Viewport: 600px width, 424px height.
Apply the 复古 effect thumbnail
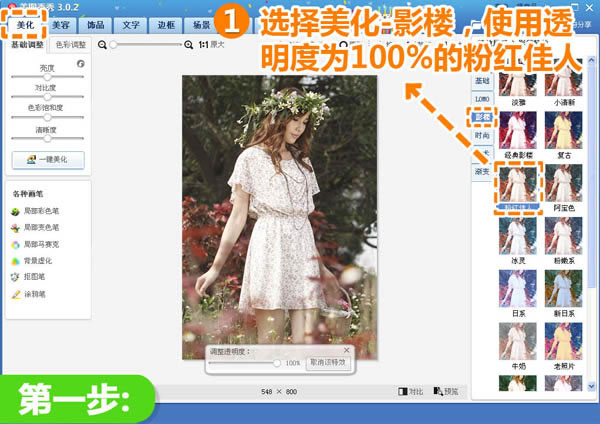click(563, 130)
